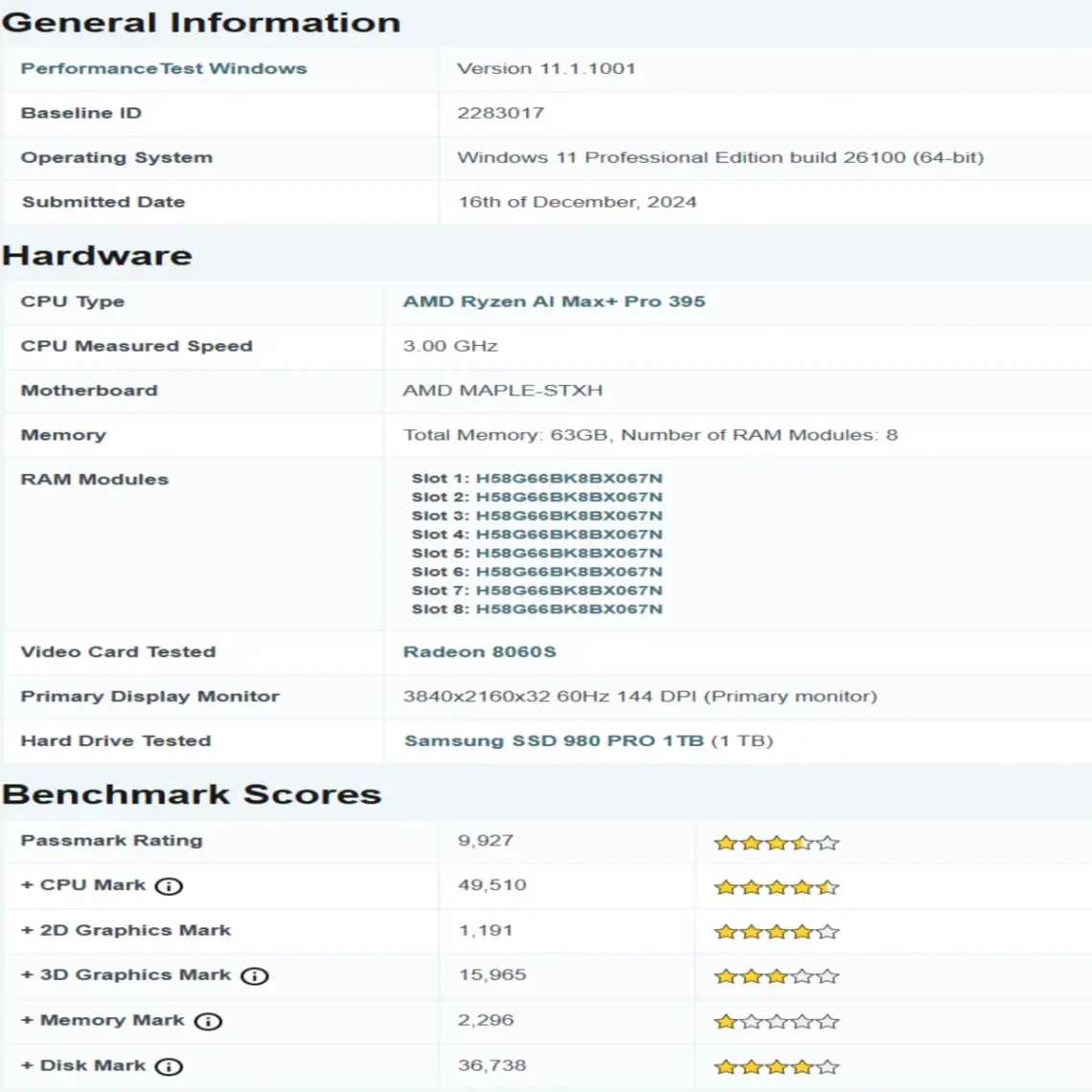Click the 3D Graphics Mark star rating

pos(777,976)
